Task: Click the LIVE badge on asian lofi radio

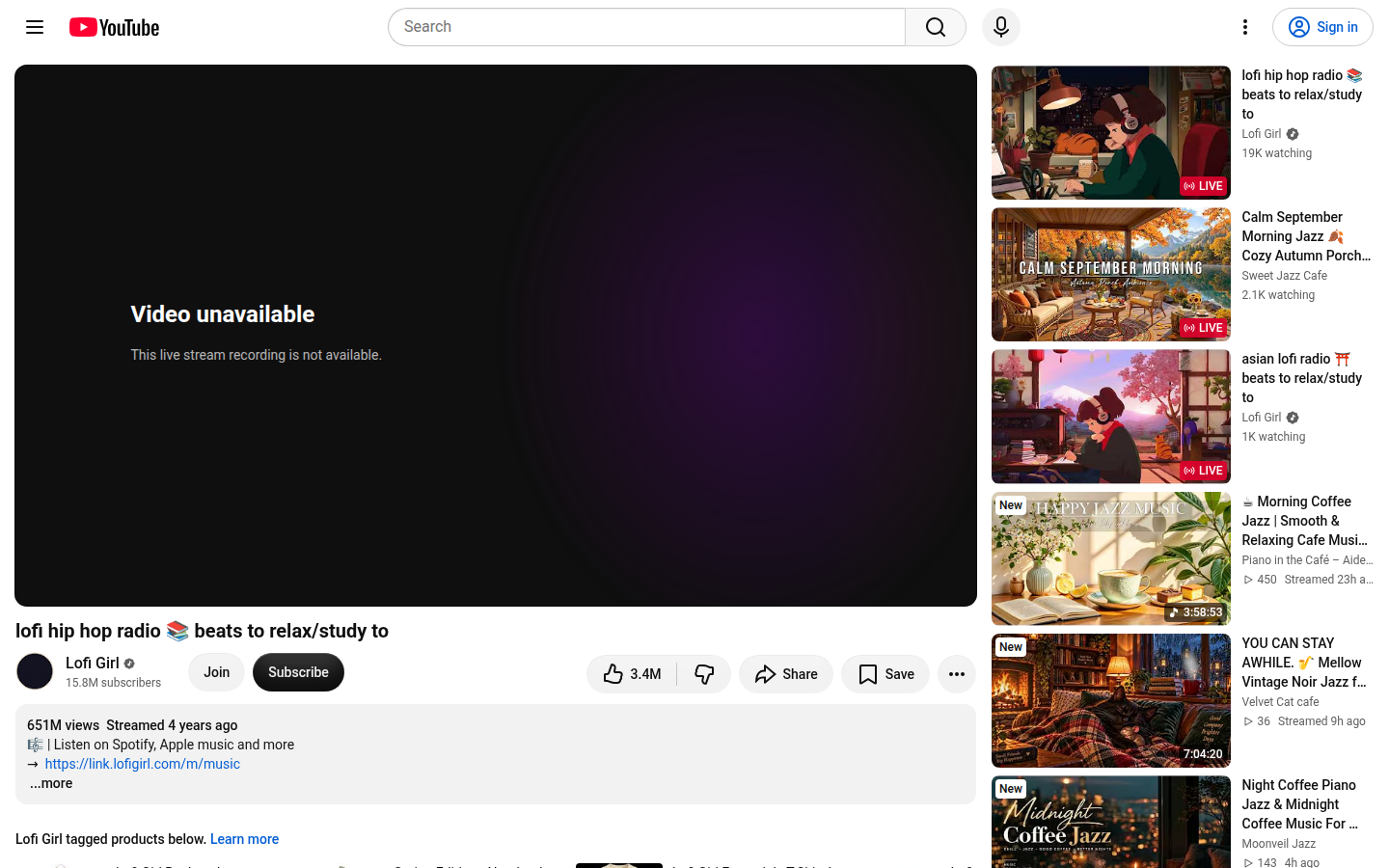Action: click(1203, 471)
